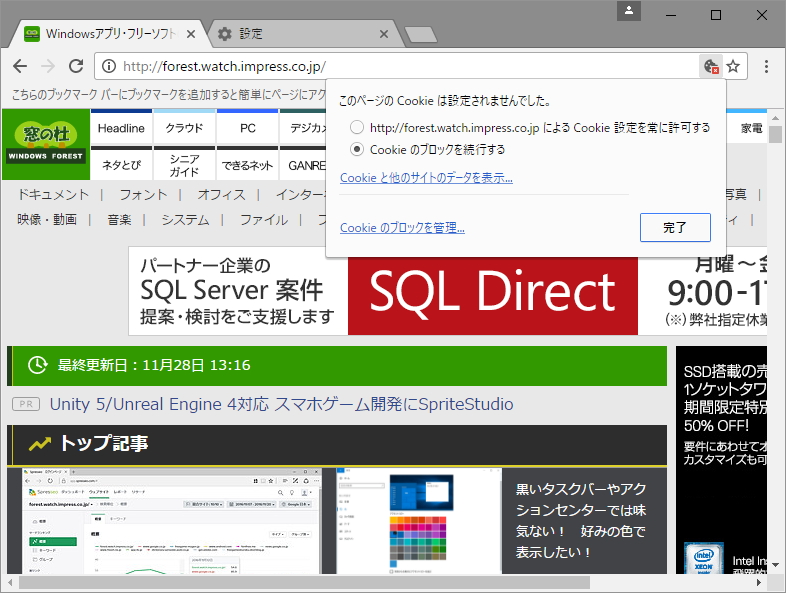Open the Windows color settings article thumbnail
This screenshot has width=786, height=593.
point(419,521)
